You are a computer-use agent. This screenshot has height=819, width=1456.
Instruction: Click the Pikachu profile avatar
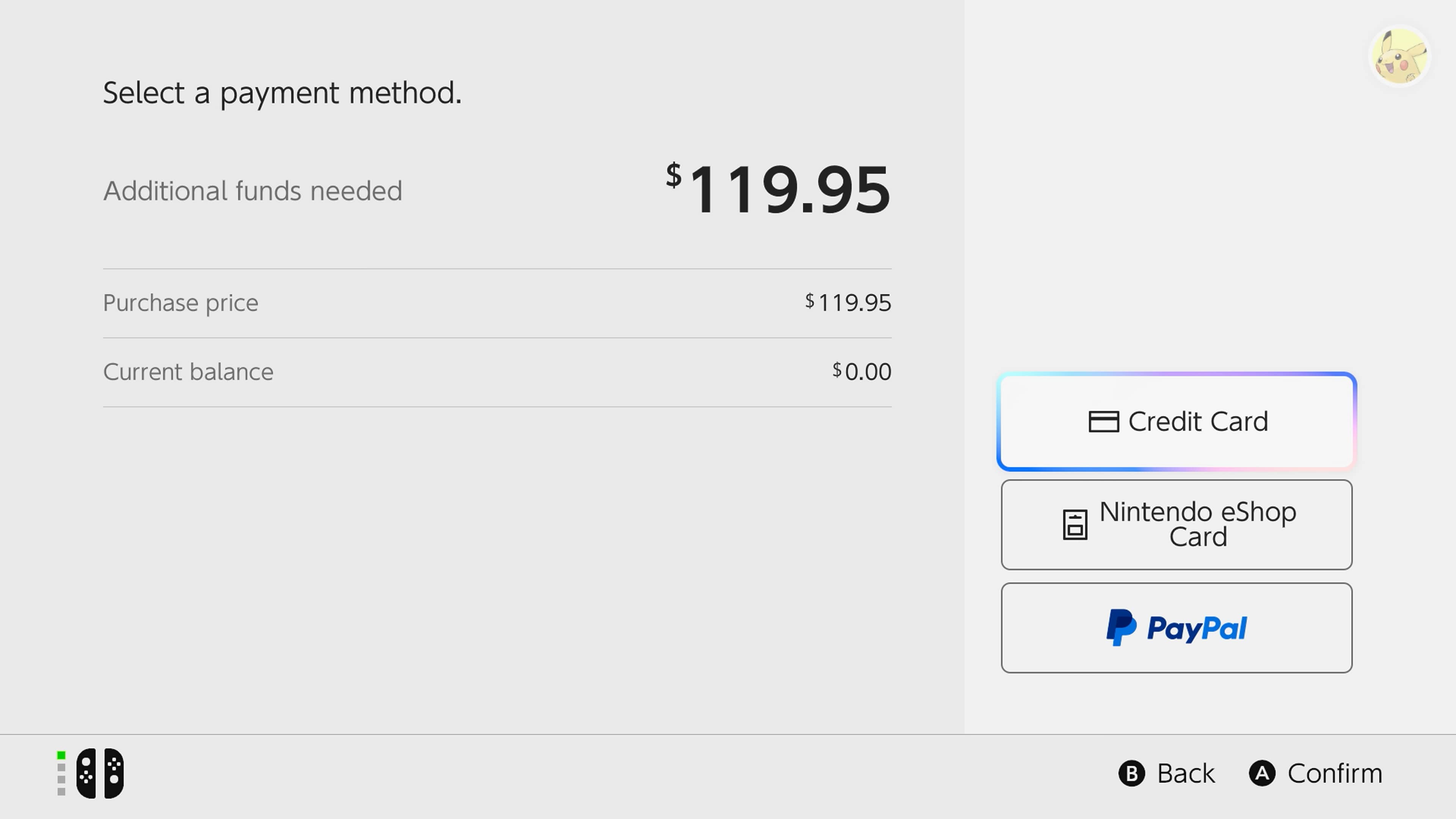pyautogui.click(x=1401, y=56)
